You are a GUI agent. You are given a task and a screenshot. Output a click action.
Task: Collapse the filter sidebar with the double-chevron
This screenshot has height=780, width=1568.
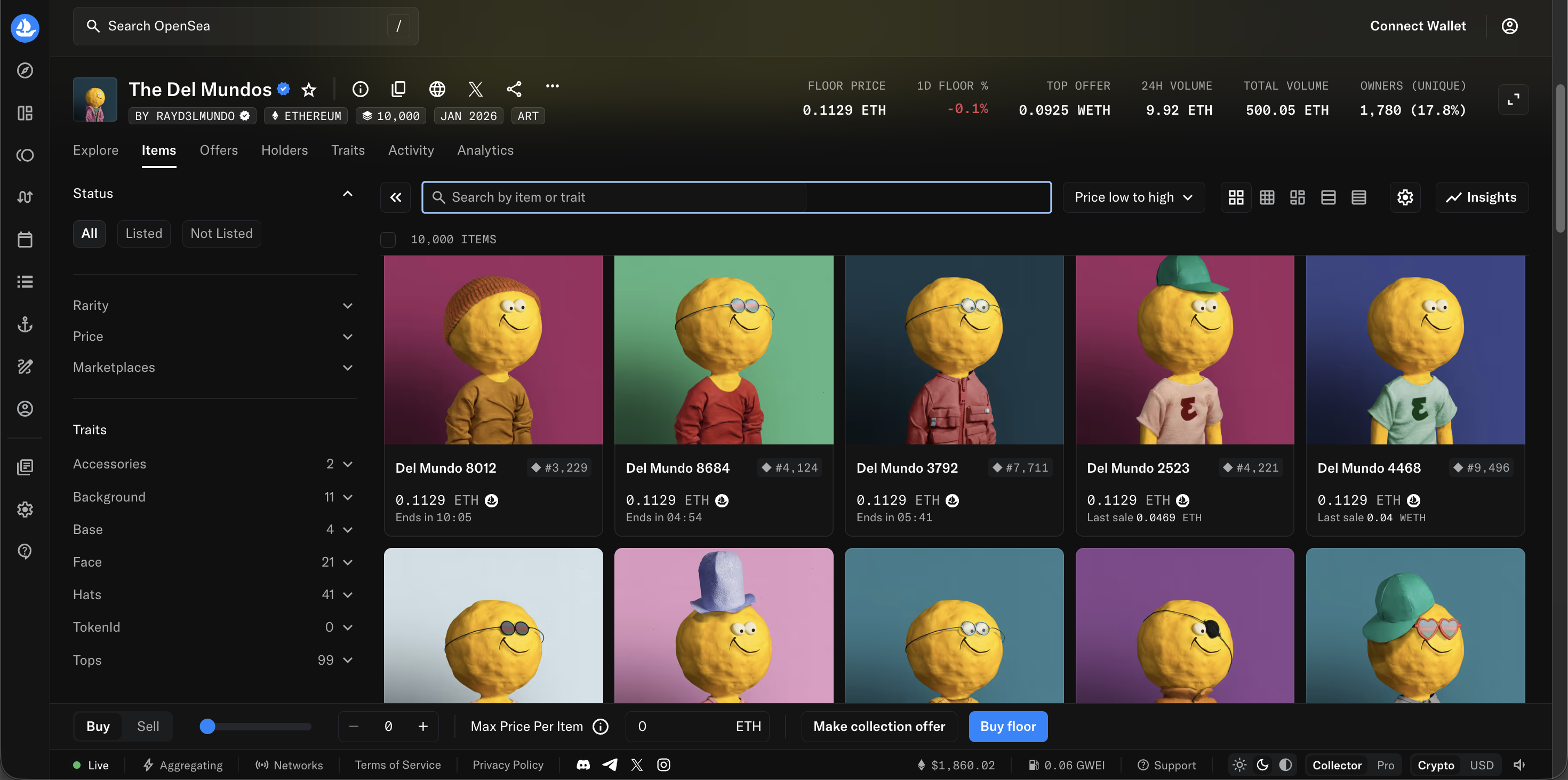(396, 197)
